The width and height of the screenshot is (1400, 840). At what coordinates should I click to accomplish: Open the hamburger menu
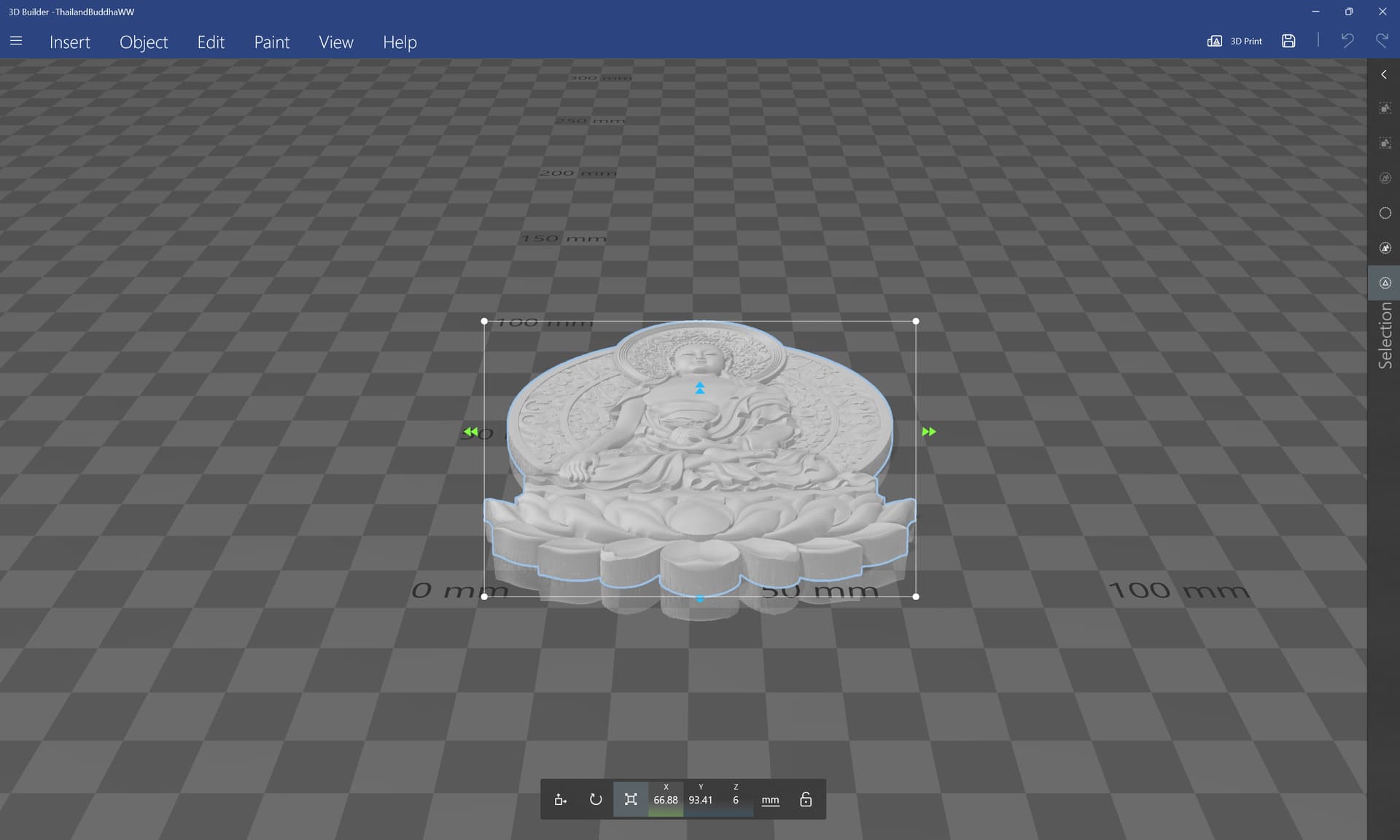point(16,42)
